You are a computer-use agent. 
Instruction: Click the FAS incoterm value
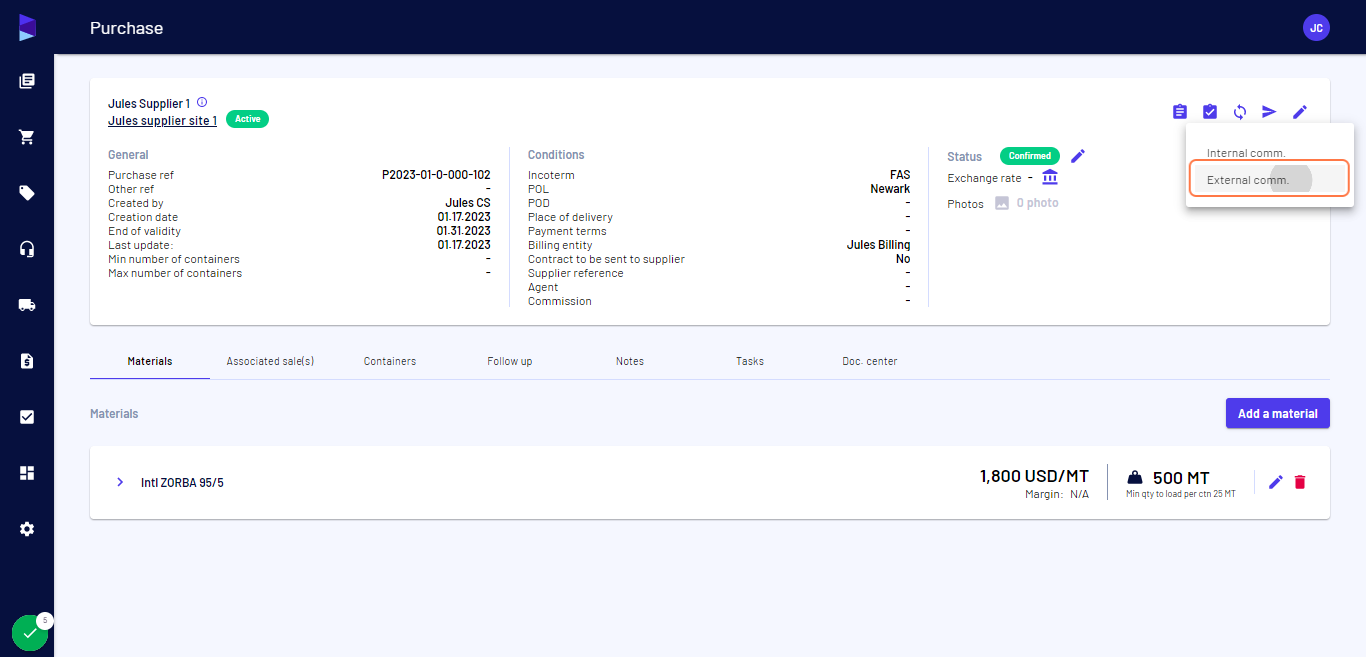[900, 175]
